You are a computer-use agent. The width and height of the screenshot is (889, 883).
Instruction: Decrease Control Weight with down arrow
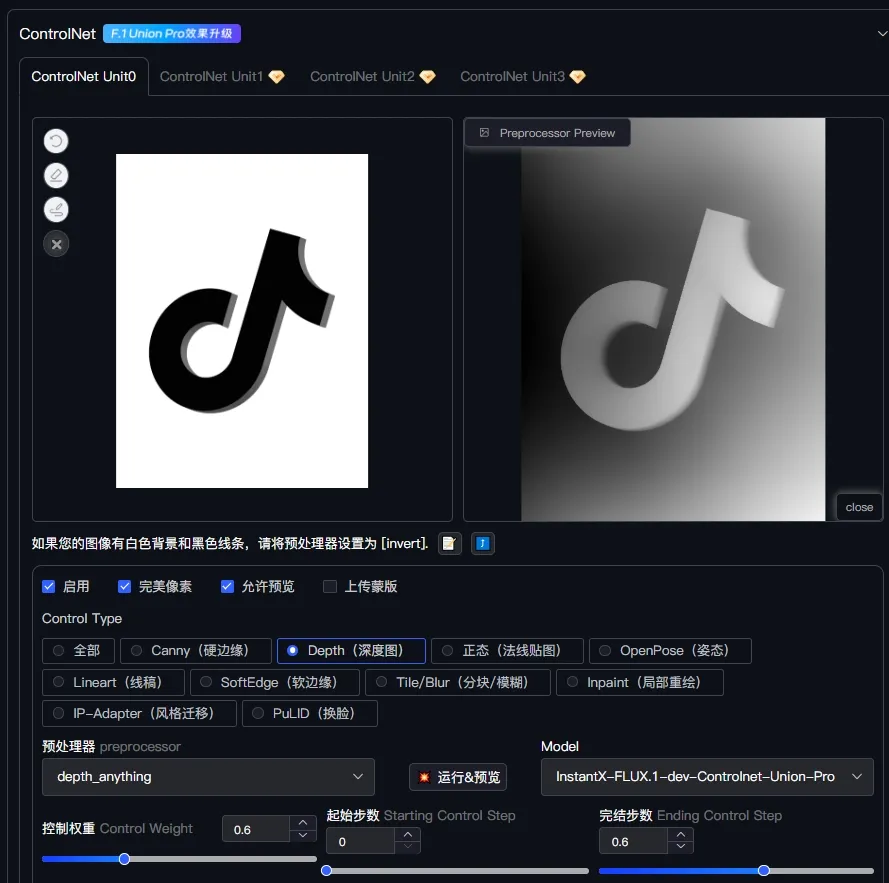[303, 835]
